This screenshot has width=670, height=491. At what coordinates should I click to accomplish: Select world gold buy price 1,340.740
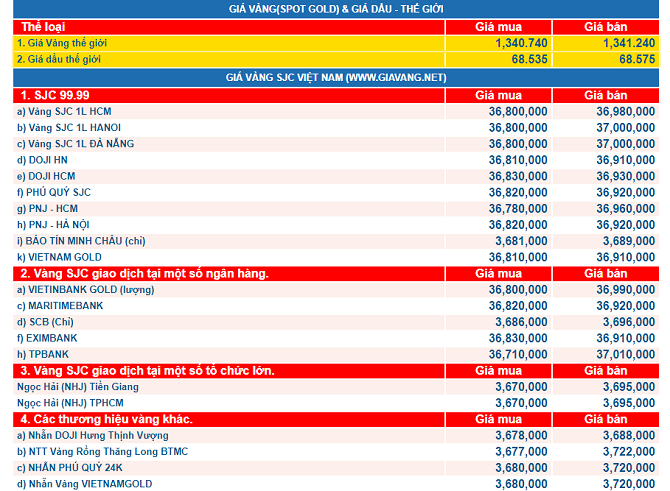coord(521,43)
